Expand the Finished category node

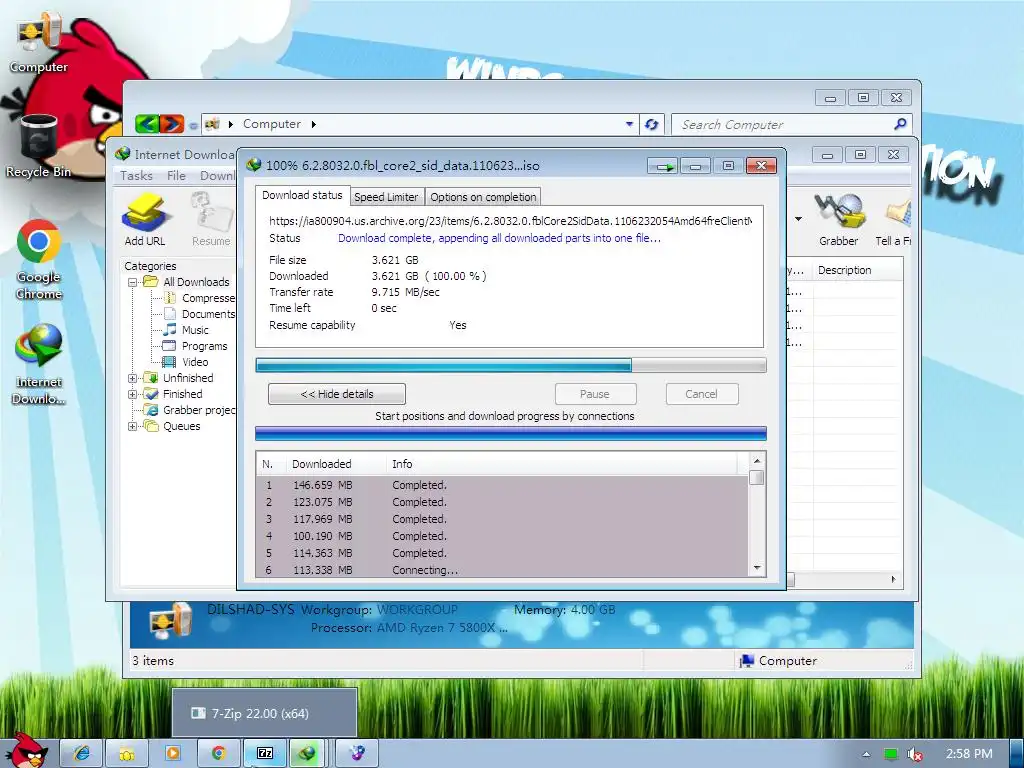(133, 394)
